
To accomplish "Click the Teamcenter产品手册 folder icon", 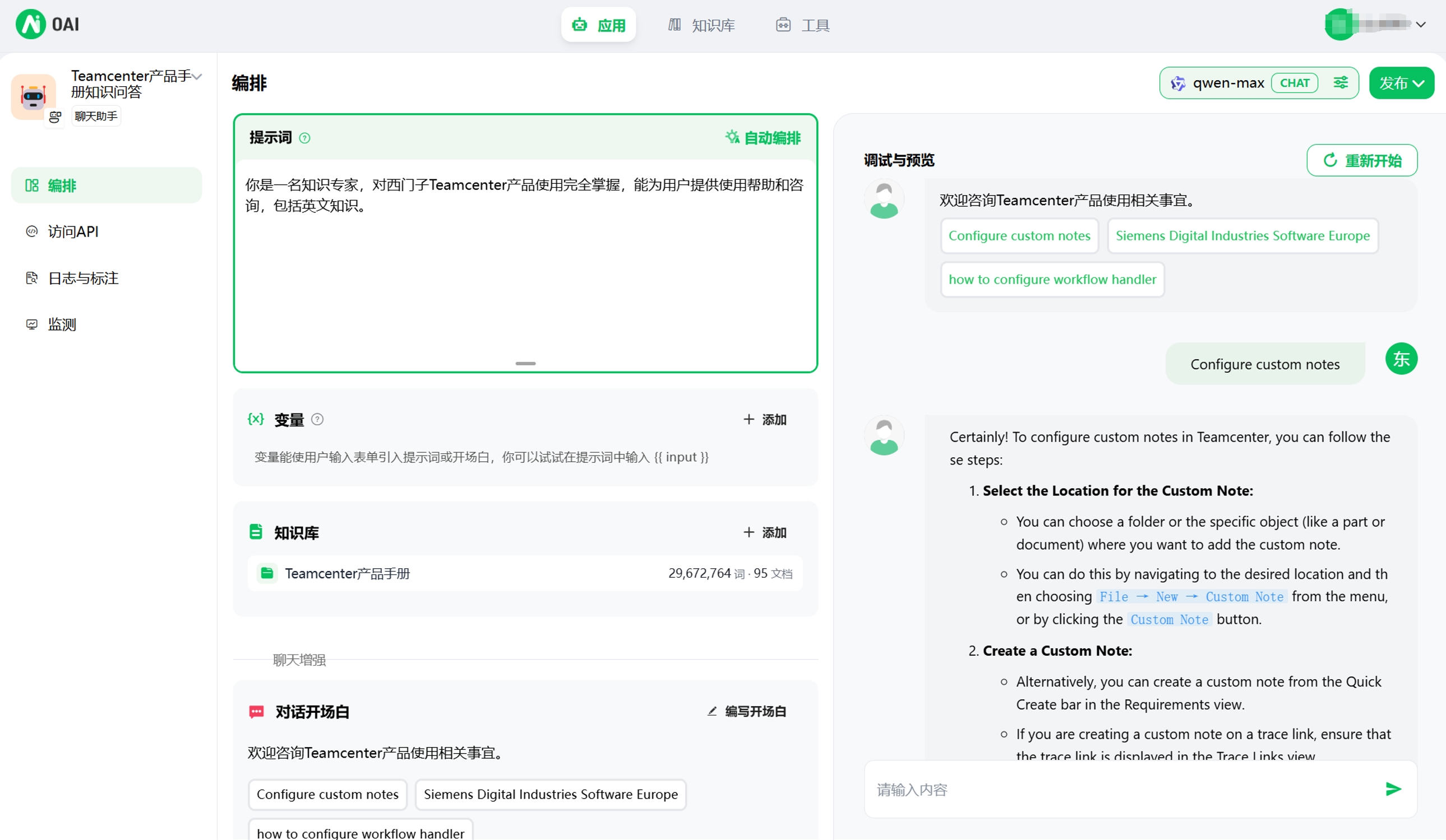I will click(x=267, y=573).
